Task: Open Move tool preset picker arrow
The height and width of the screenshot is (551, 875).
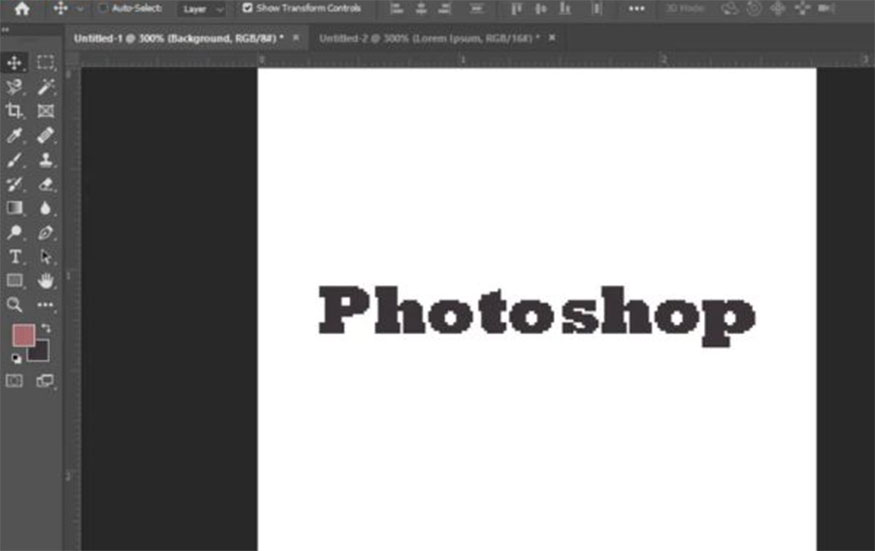Action: coord(80,9)
